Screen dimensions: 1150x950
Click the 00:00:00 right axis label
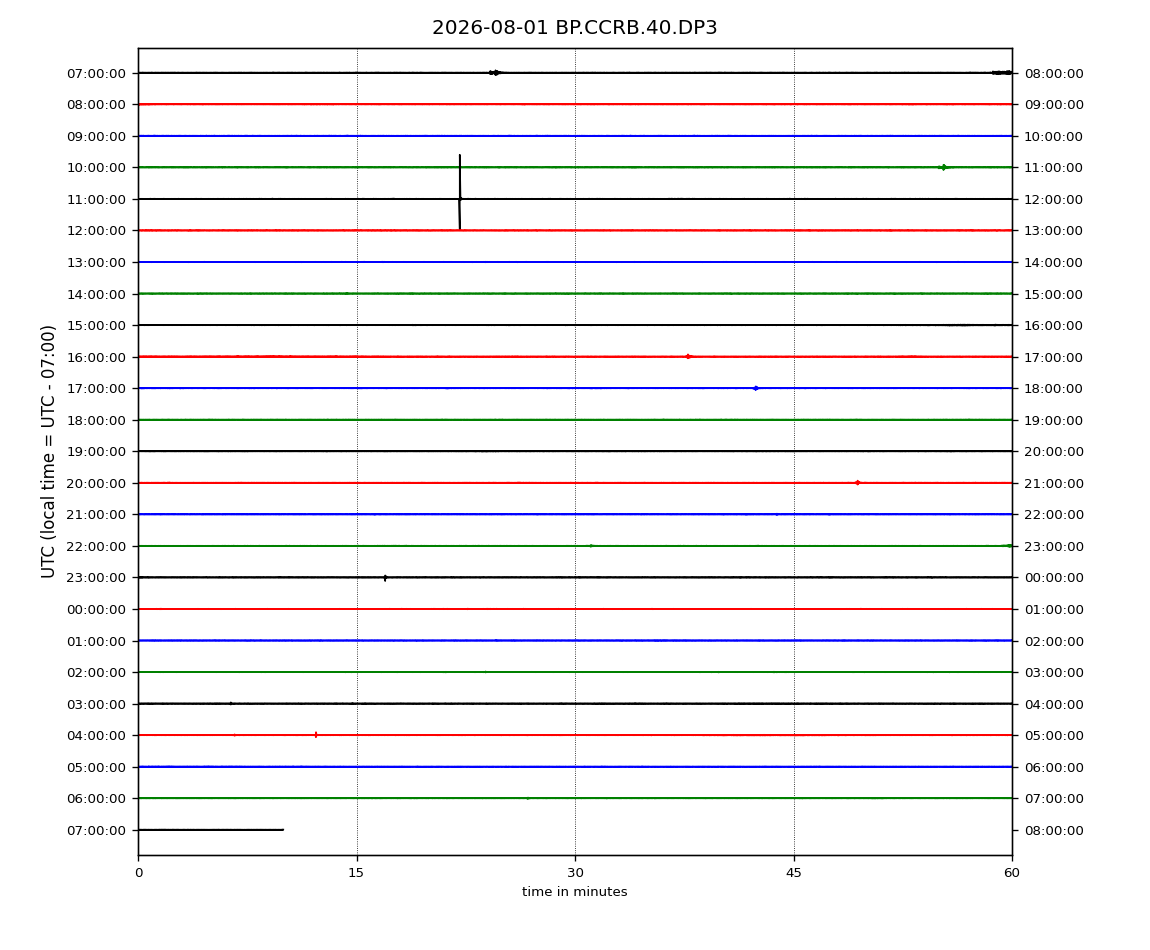[1054, 578]
